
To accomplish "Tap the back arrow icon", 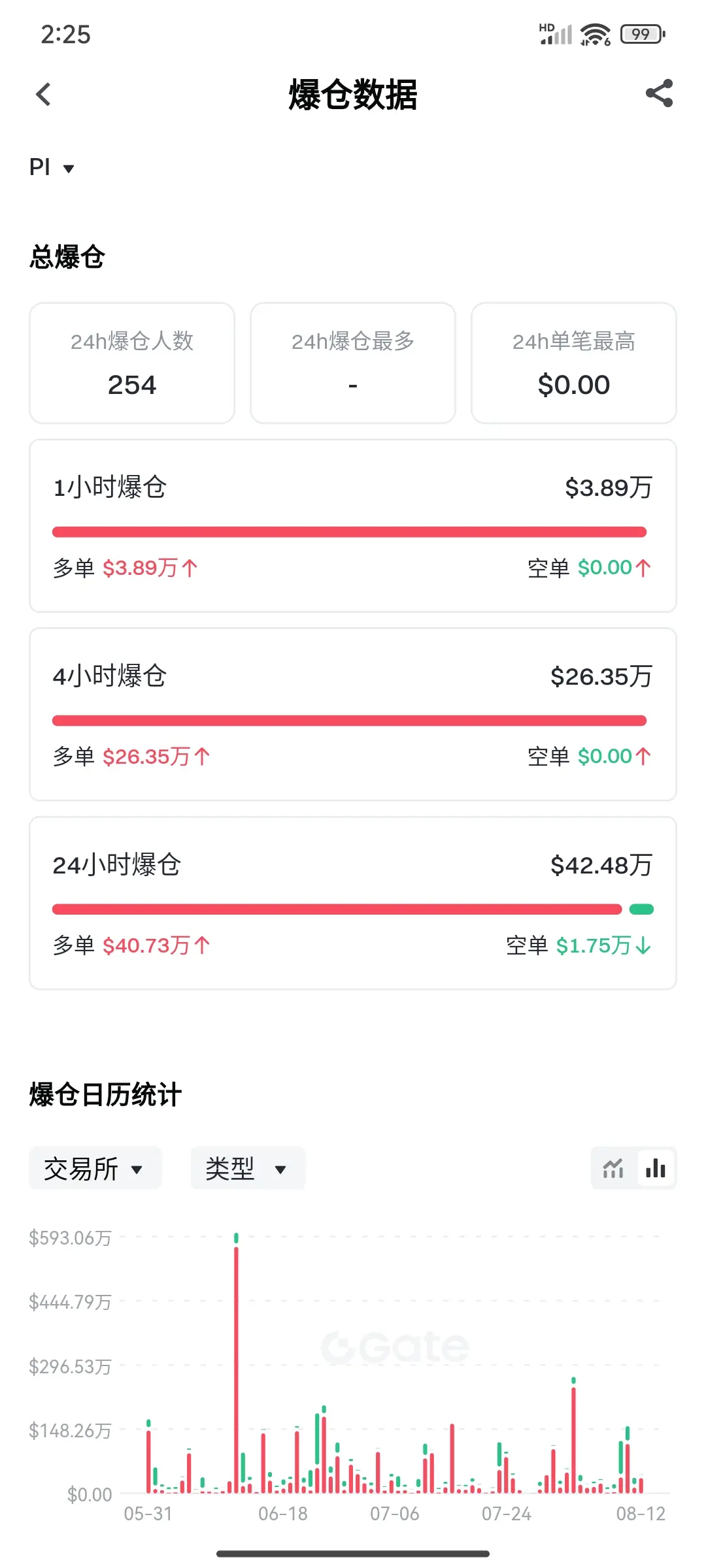I will tap(43, 95).
